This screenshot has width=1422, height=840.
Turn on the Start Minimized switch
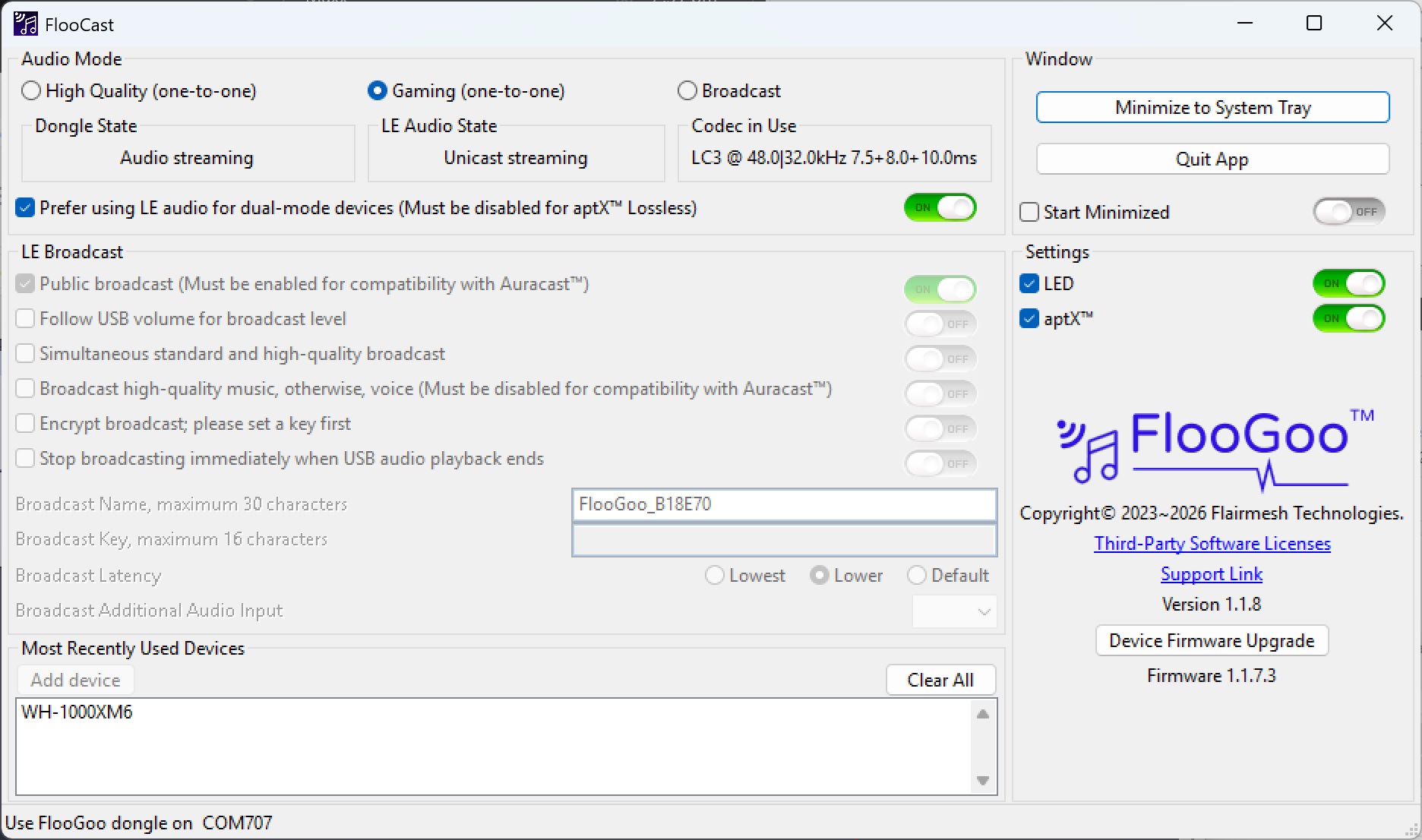click(1349, 212)
